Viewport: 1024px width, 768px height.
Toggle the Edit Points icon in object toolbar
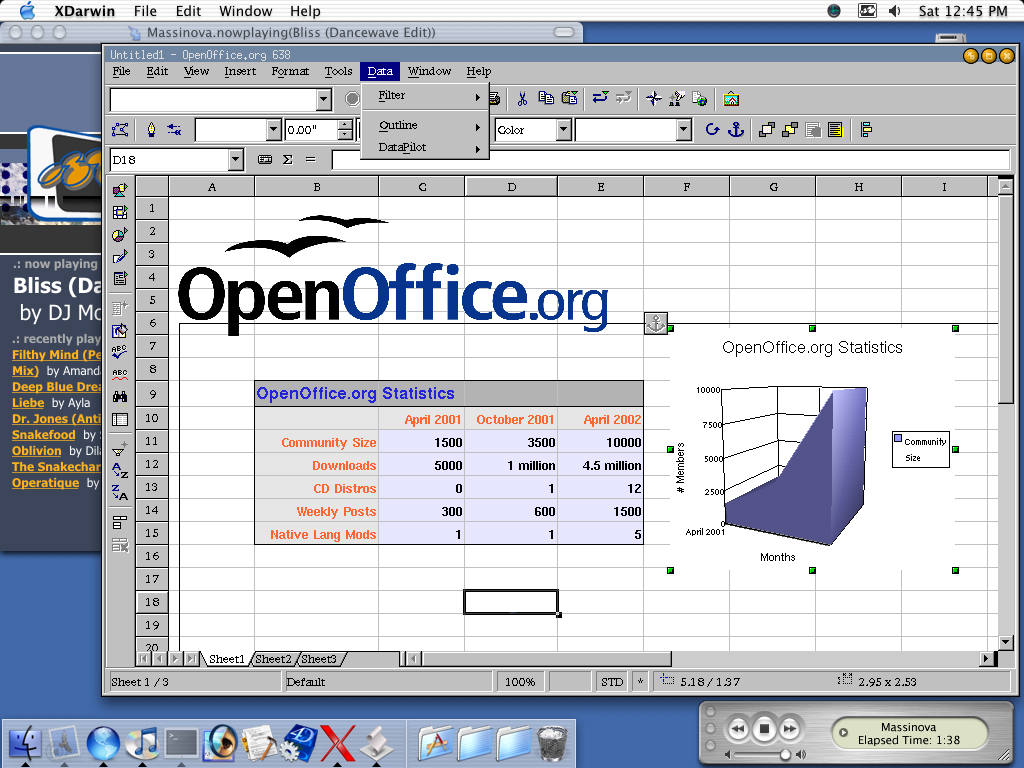121,129
